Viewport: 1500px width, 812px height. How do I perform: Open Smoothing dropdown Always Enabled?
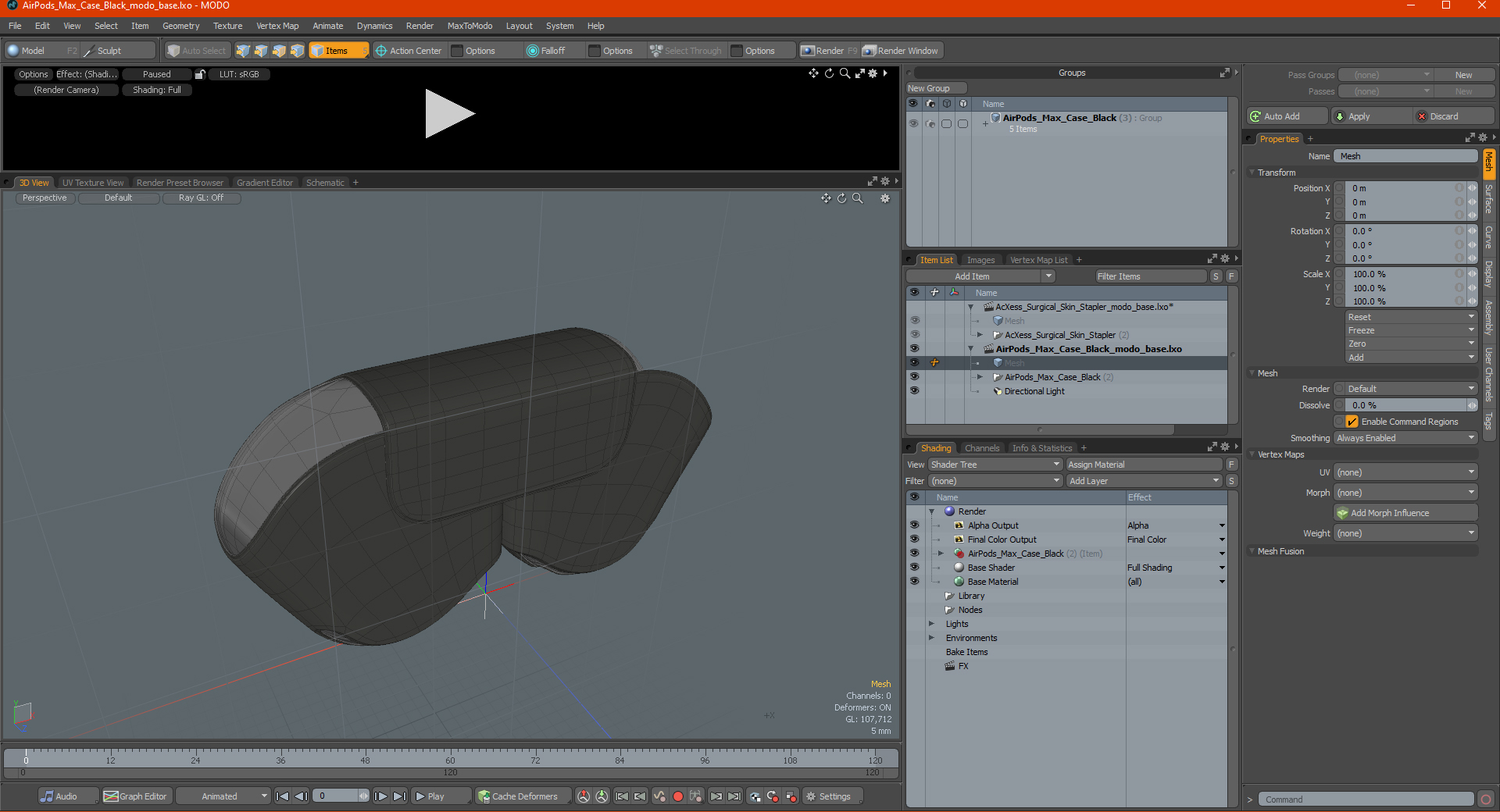click(1405, 438)
